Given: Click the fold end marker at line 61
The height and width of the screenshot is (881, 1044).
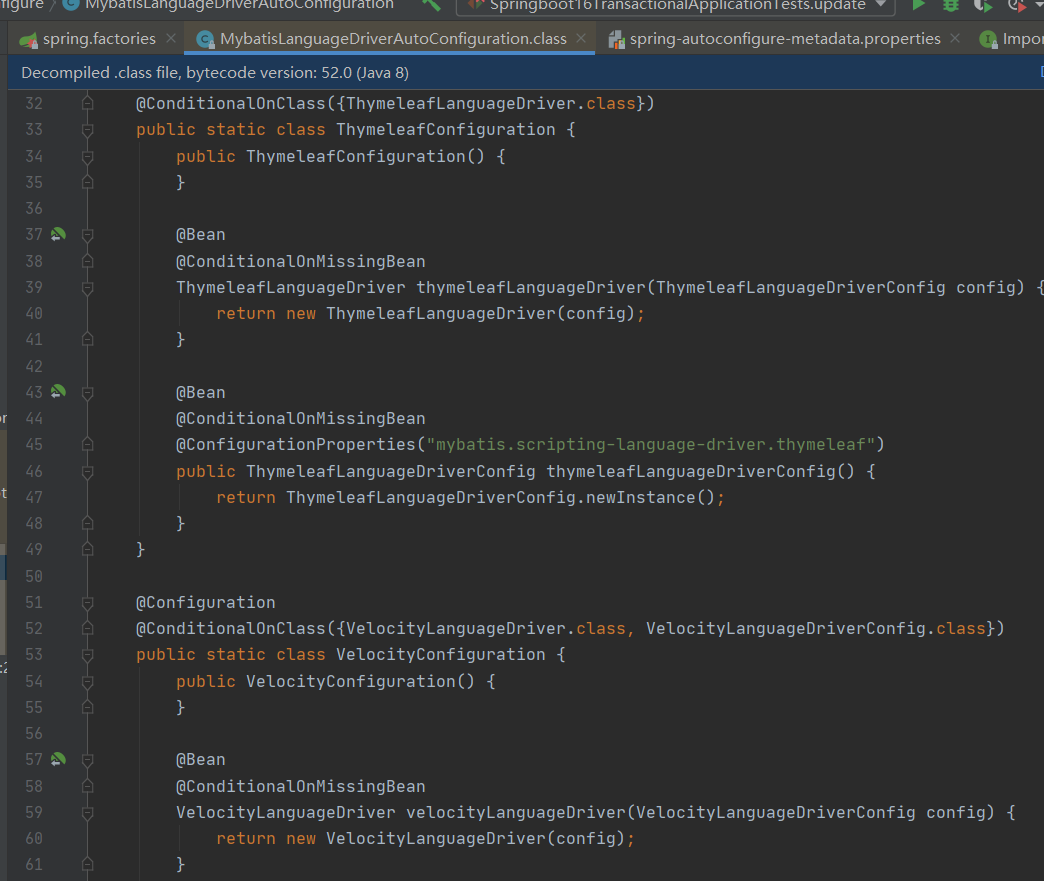Looking at the screenshot, I should [87, 864].
